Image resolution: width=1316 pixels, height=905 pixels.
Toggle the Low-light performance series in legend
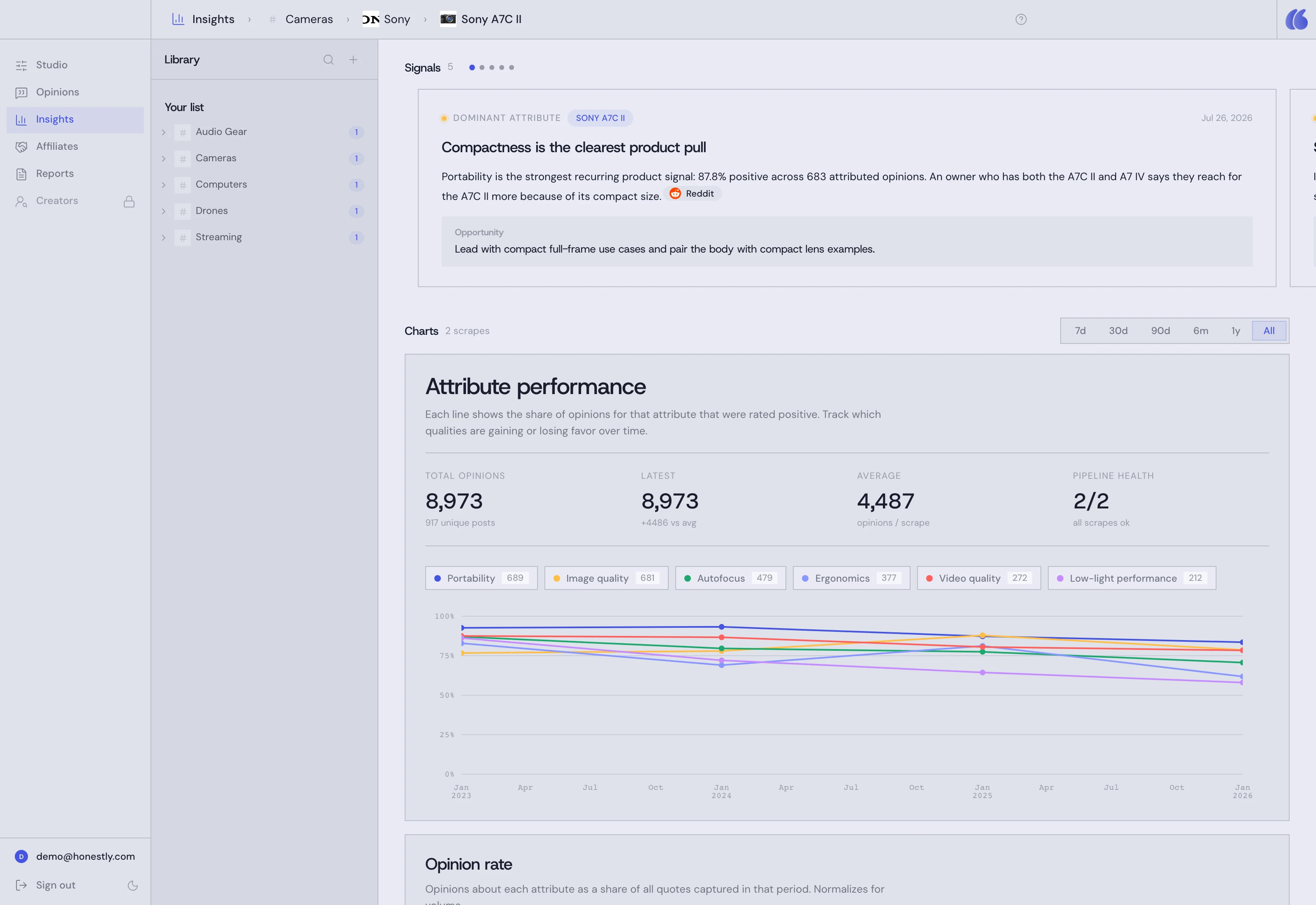pyautogui.click(x=1132, y=578)
